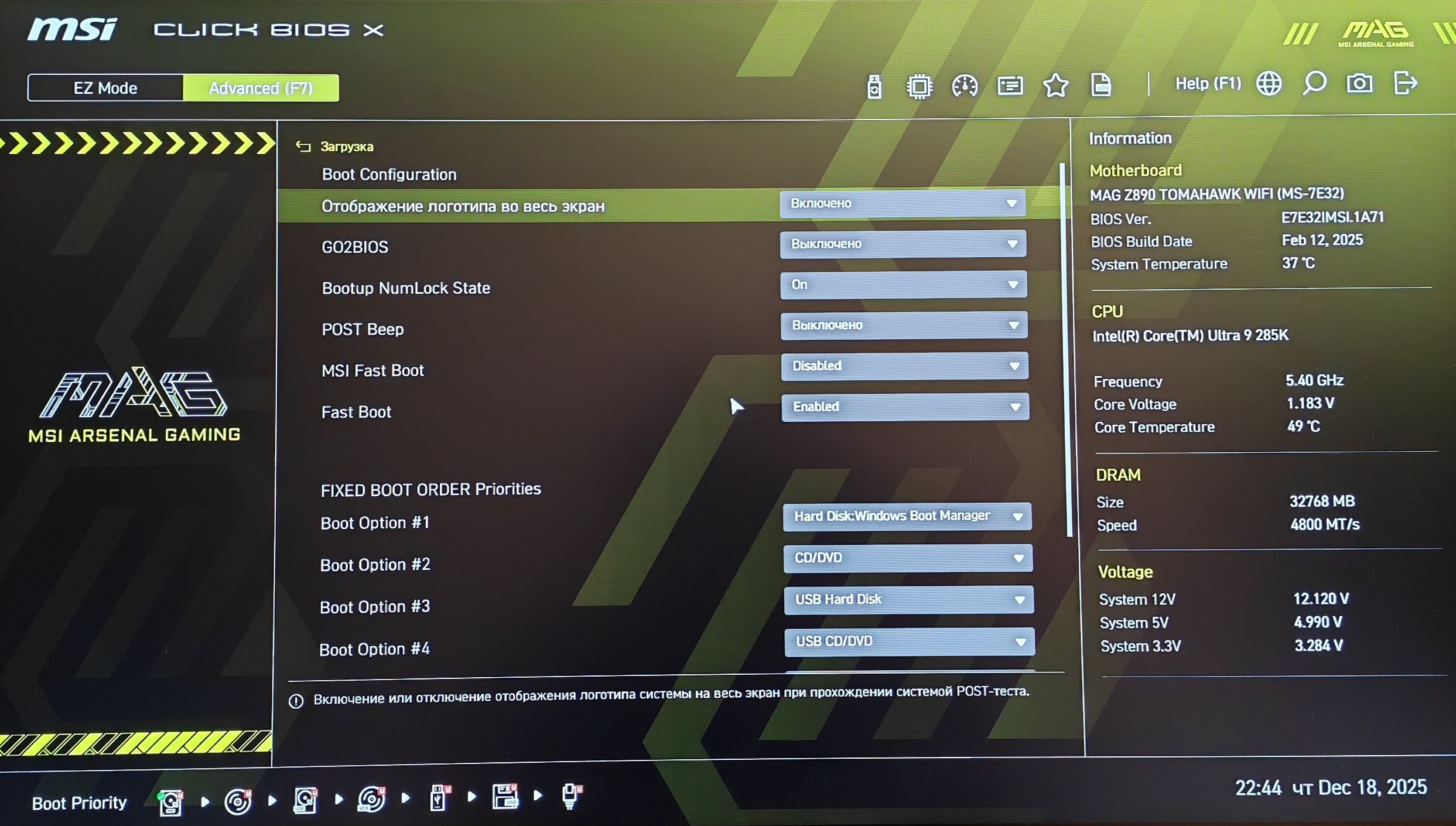1456x826 pixels.
Task: Click the card-shaped icon left of the star
Action: tap(1010, 86)
